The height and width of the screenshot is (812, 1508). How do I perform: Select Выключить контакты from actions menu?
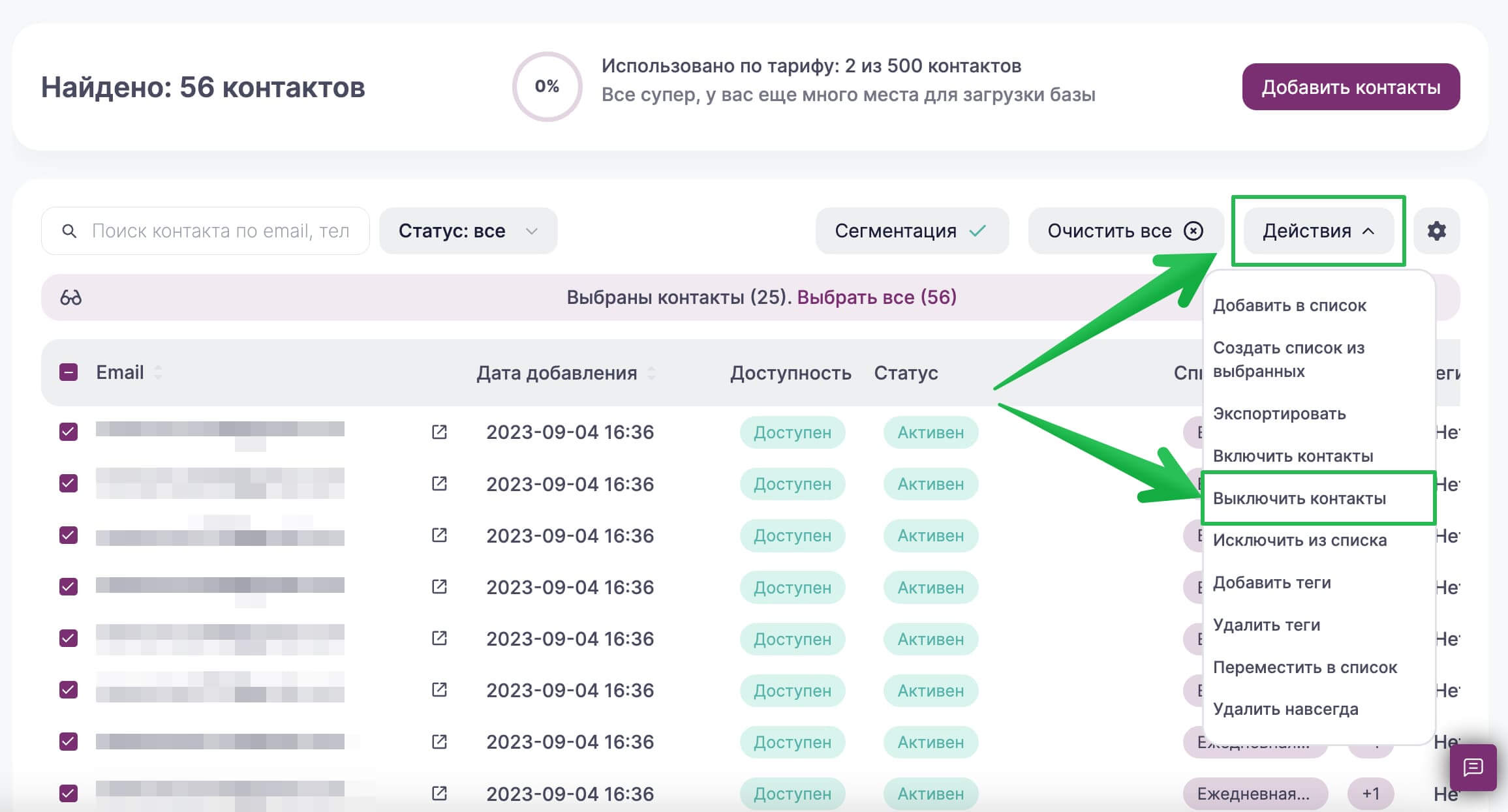1299,497
